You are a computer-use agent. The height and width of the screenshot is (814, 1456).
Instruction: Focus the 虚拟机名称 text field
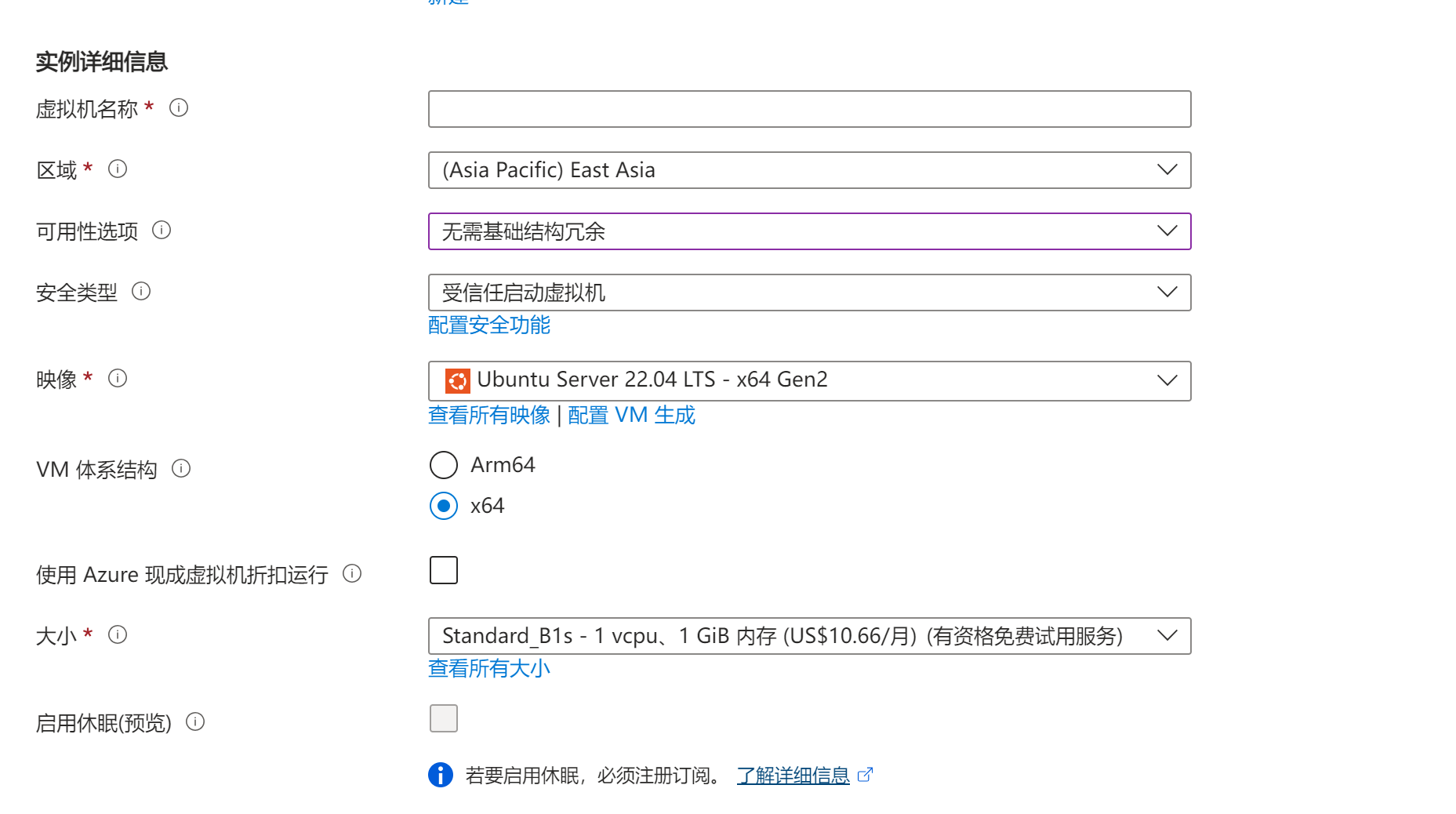tap(810, 109)
